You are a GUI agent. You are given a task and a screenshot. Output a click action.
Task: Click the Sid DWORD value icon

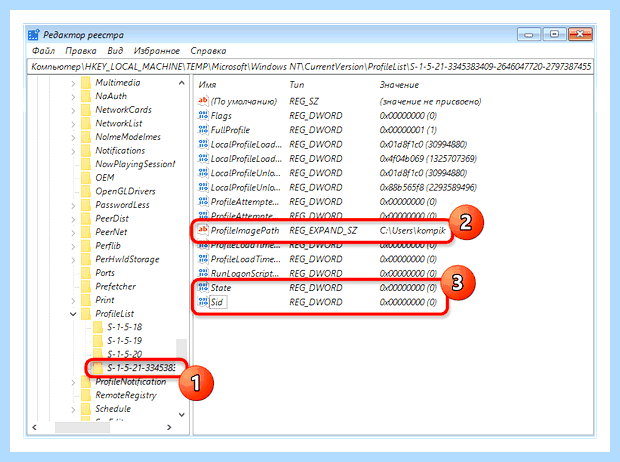click(x=203, y=302)
